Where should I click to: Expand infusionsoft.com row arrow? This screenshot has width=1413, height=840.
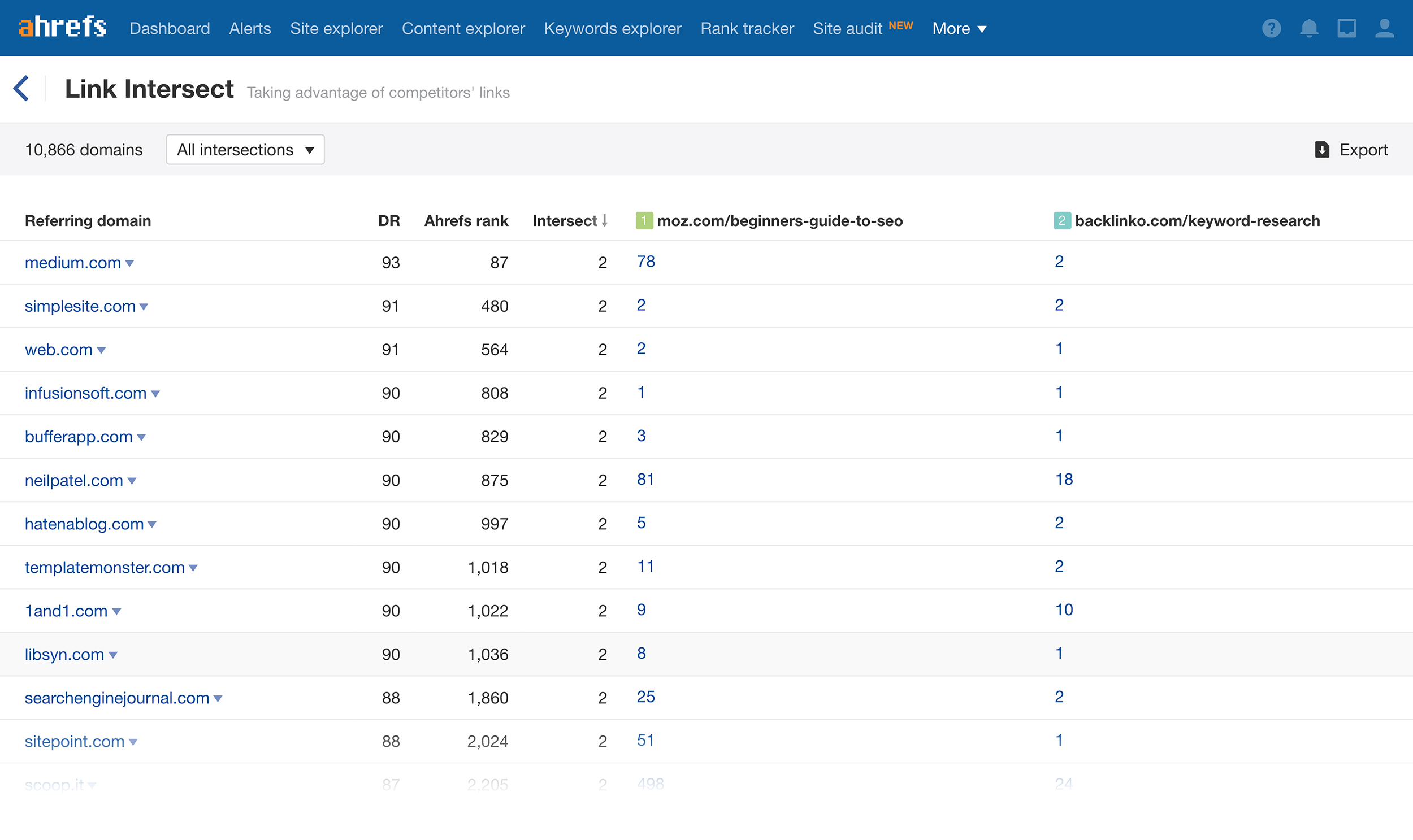[x=156, y=394]
